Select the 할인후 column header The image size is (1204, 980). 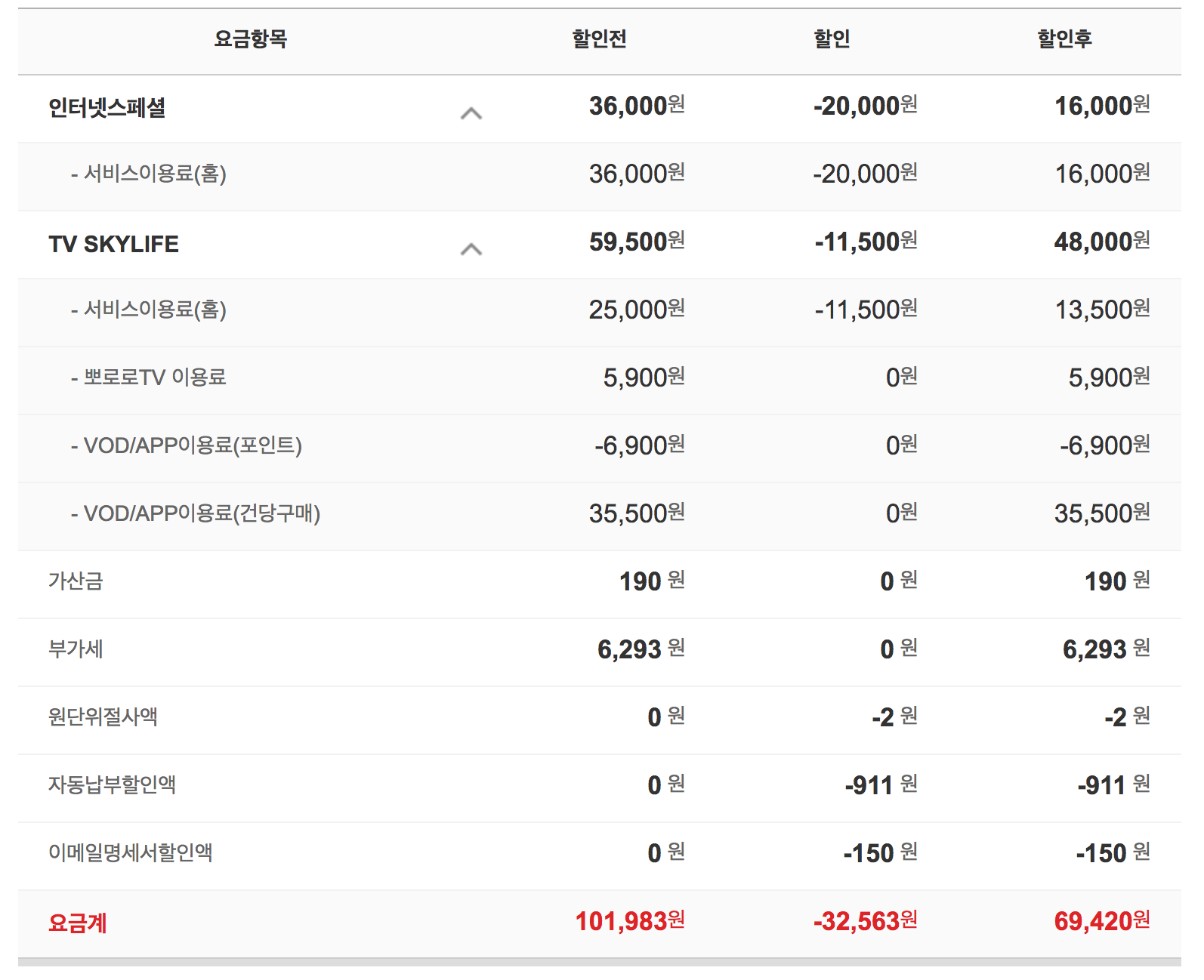(1064, 39)
